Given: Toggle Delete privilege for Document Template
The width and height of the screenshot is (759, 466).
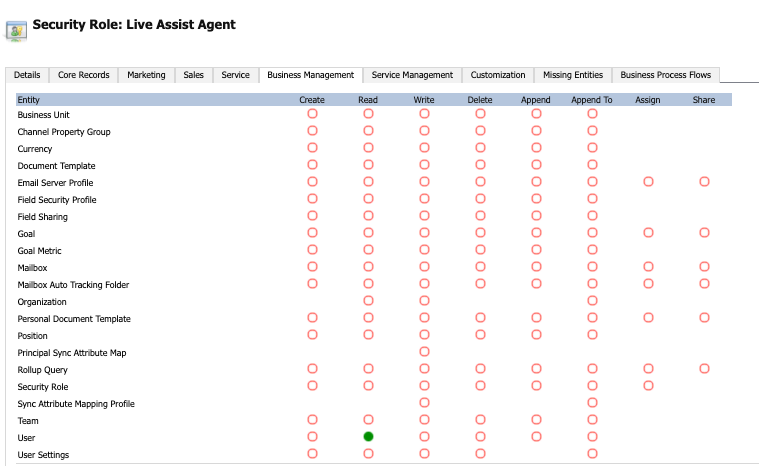Looking at the screenshot, I should (x=480, y=164).
